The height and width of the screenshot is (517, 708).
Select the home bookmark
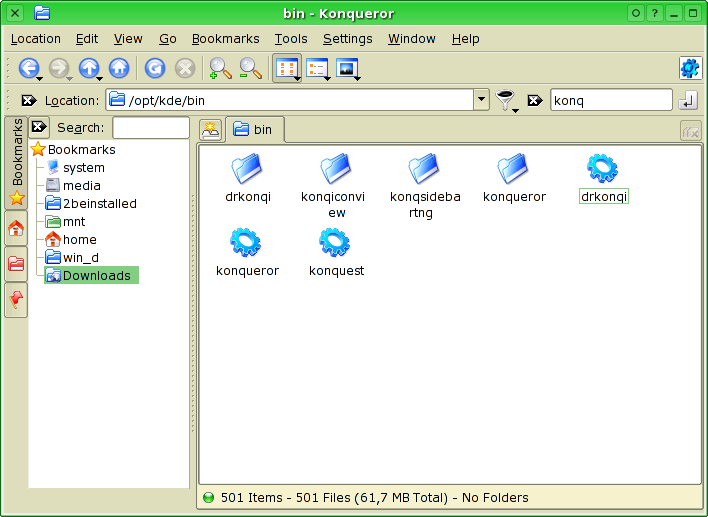click(x=71, y=240)
